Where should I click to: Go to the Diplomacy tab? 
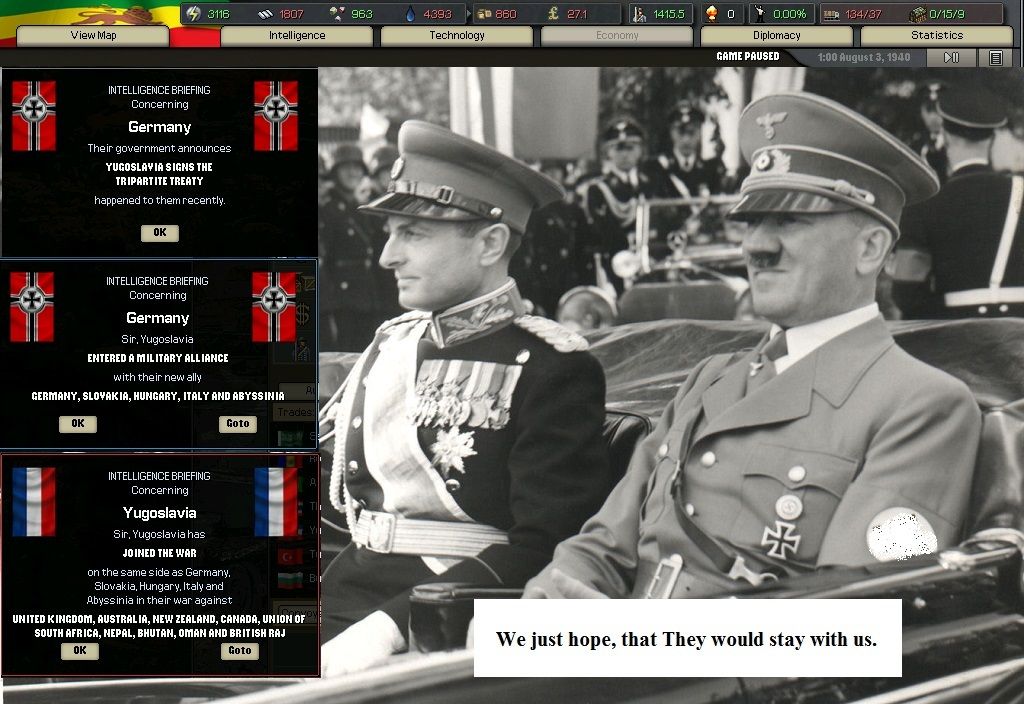(777, 36)
